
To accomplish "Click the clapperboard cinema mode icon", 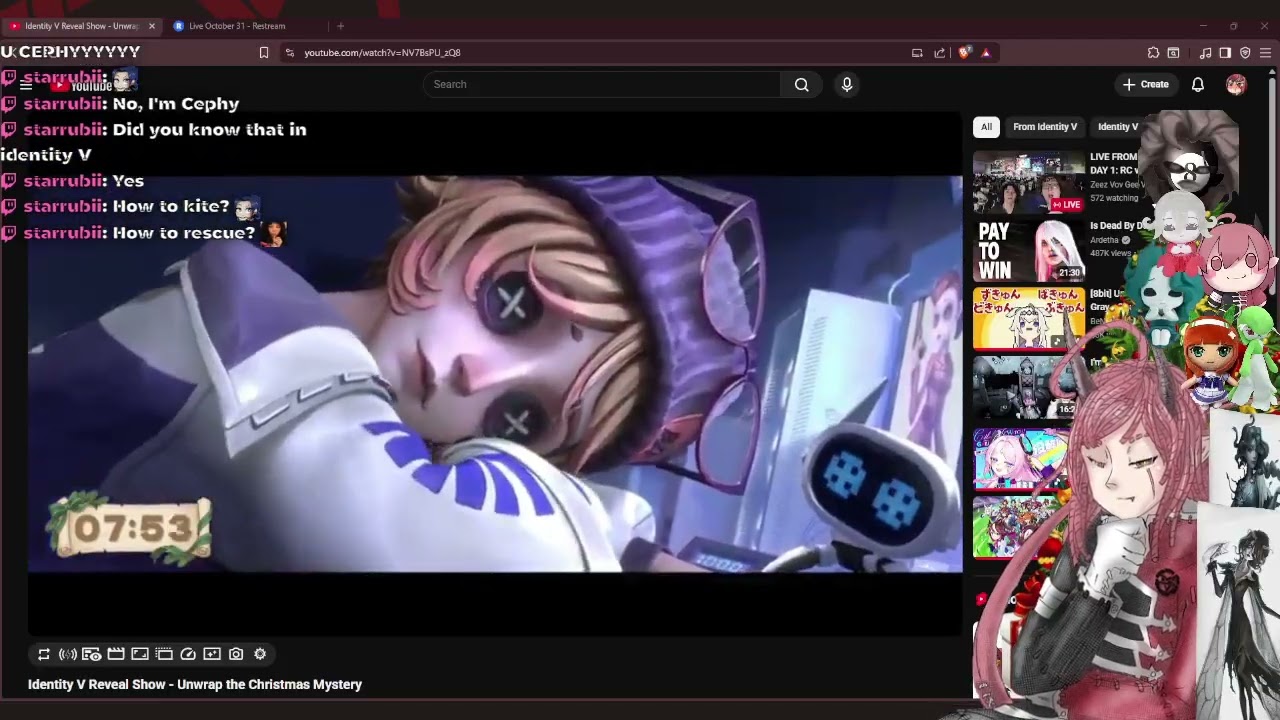I will [x=116, y=654].
